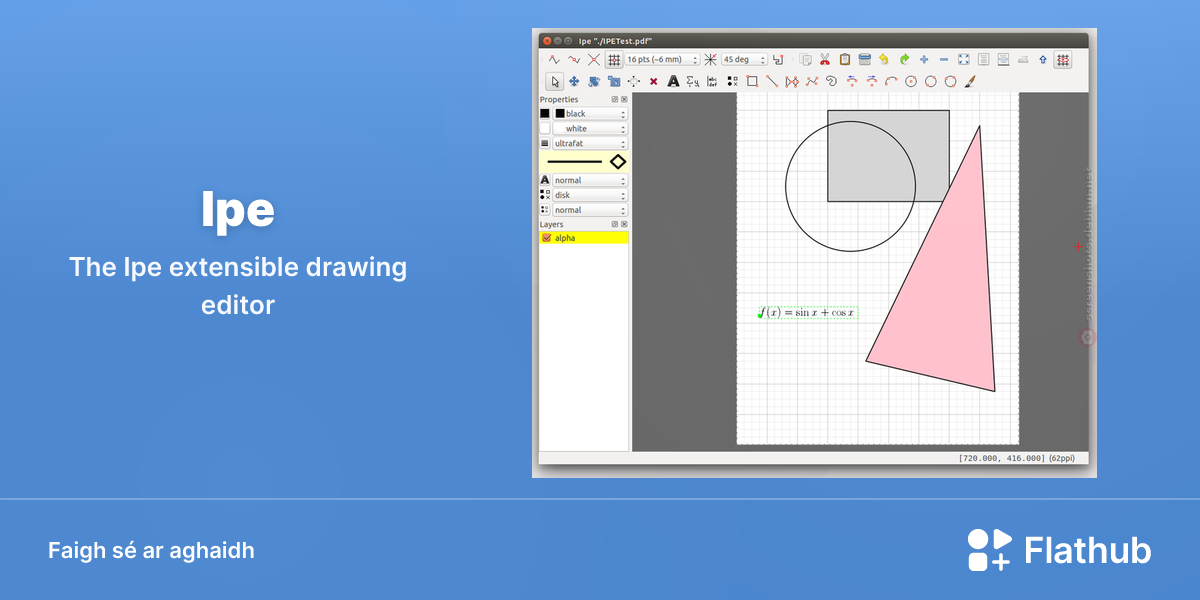Select the arrow Select Objects tool
The width and height of the screenshot is (1200, 600).
(554, 81)
